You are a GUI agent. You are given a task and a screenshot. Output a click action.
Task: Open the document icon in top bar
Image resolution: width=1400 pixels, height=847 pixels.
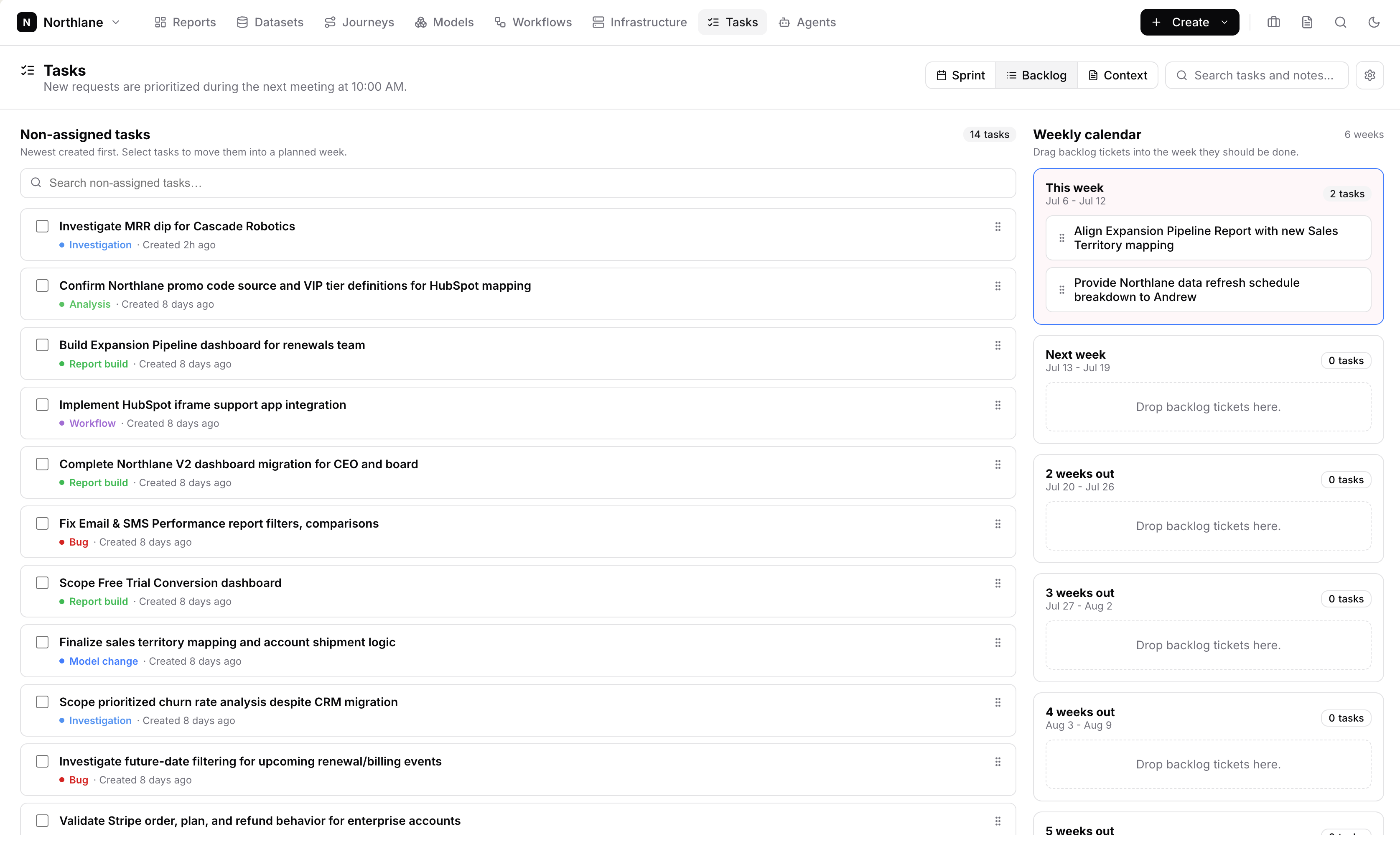coord(1307,22)
